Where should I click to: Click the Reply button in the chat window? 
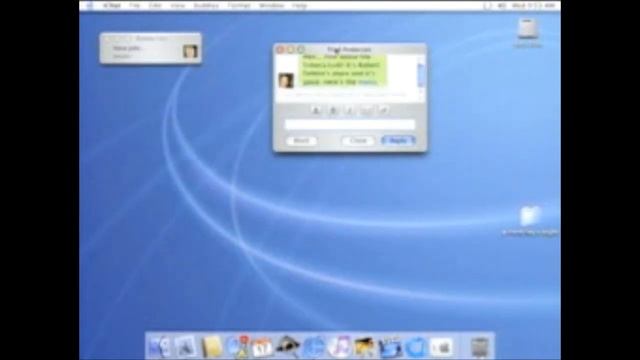coord(398,140)
